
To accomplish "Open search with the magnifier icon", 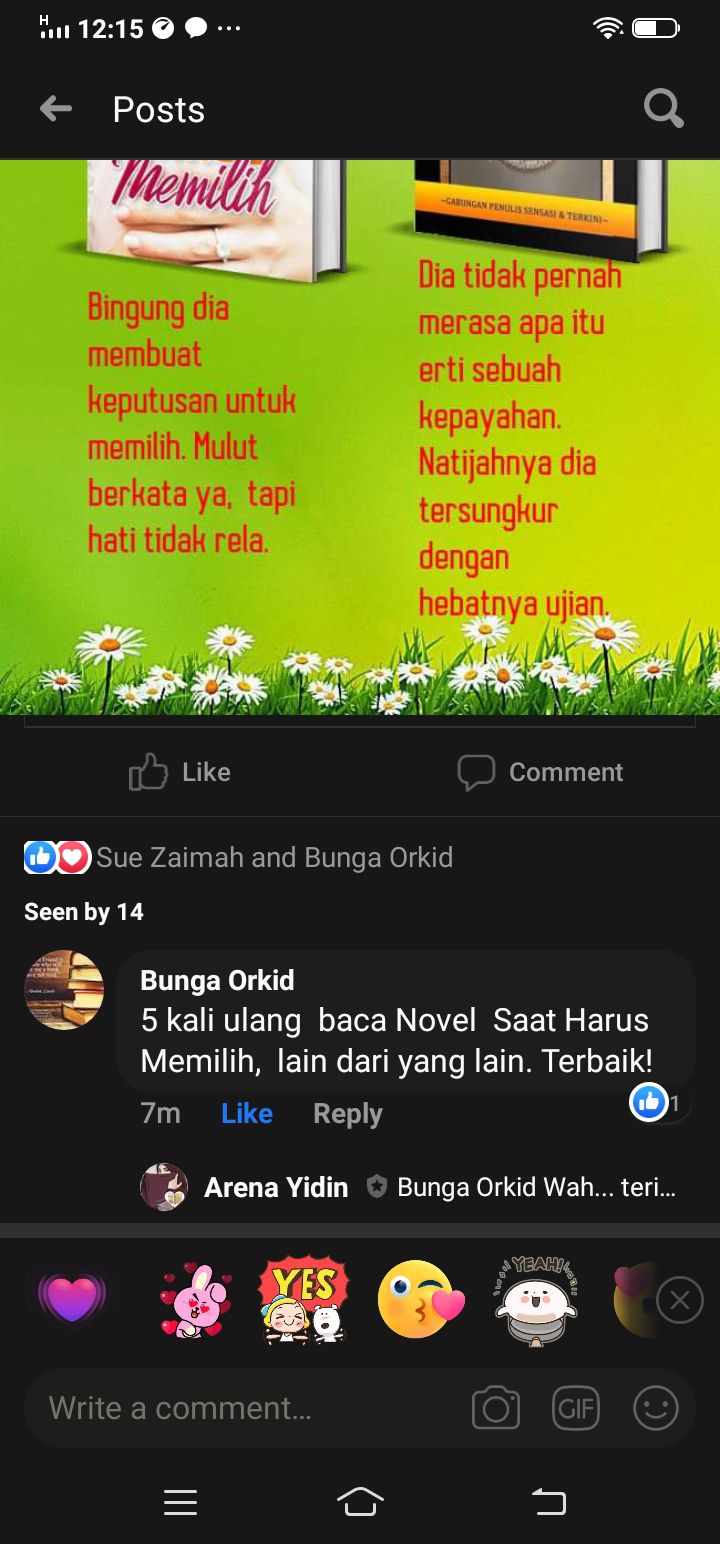I will pyautogui.click(x=663, y=108).
